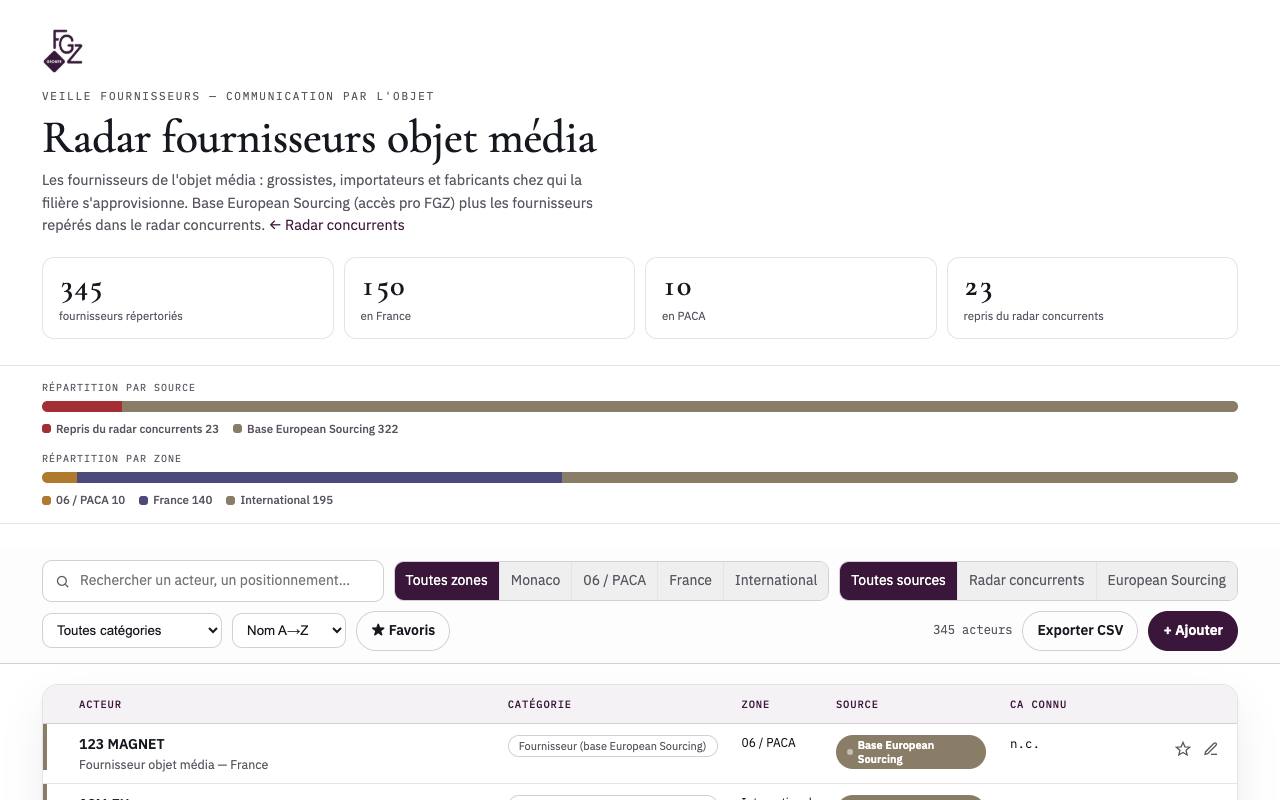Screen dimensions: 1280x800
Task: Edit the 123 MAGNET row with pencil icon
Action: [1211, 749]
